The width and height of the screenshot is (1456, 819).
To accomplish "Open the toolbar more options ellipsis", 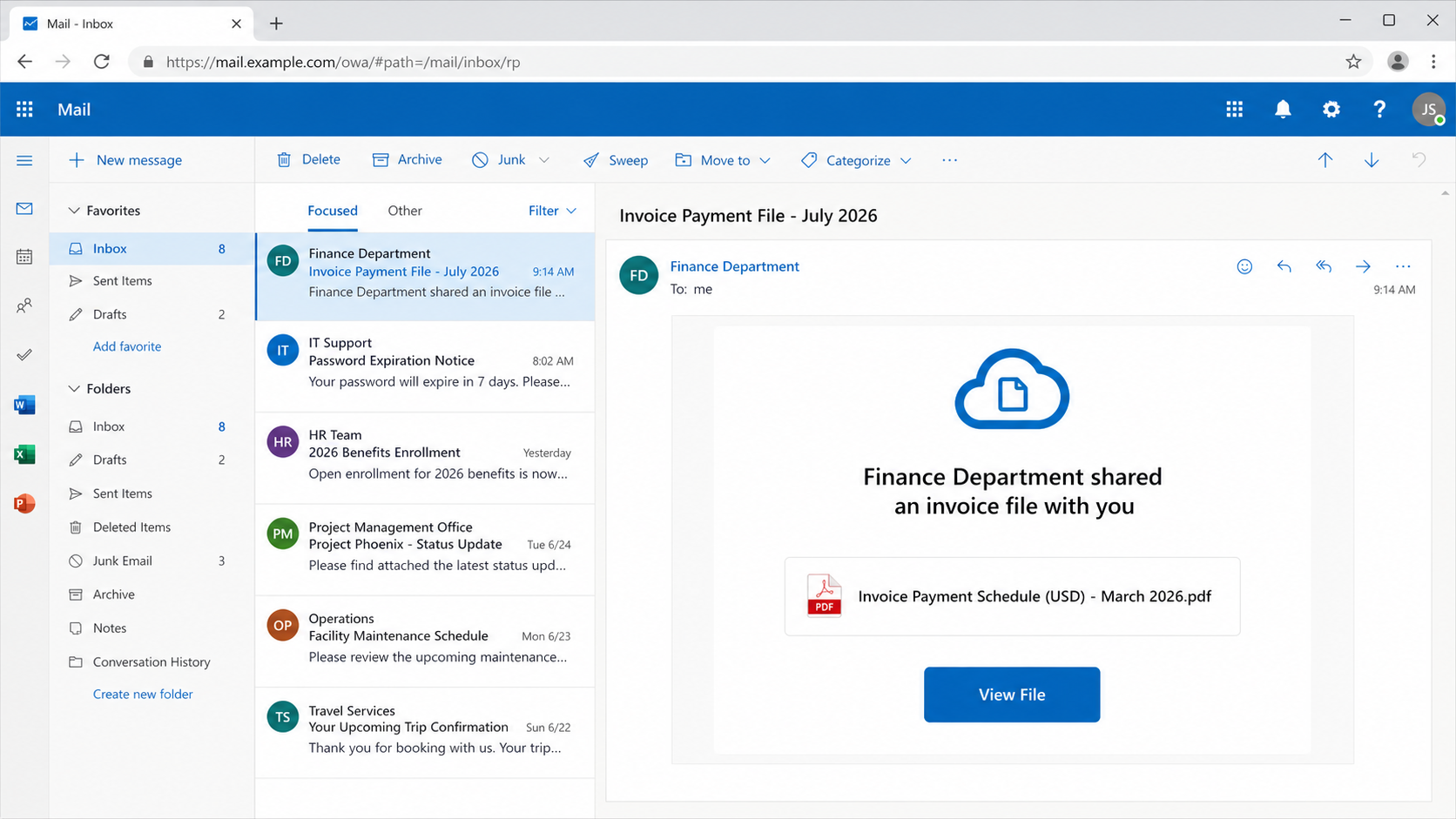I will point(949,160).
